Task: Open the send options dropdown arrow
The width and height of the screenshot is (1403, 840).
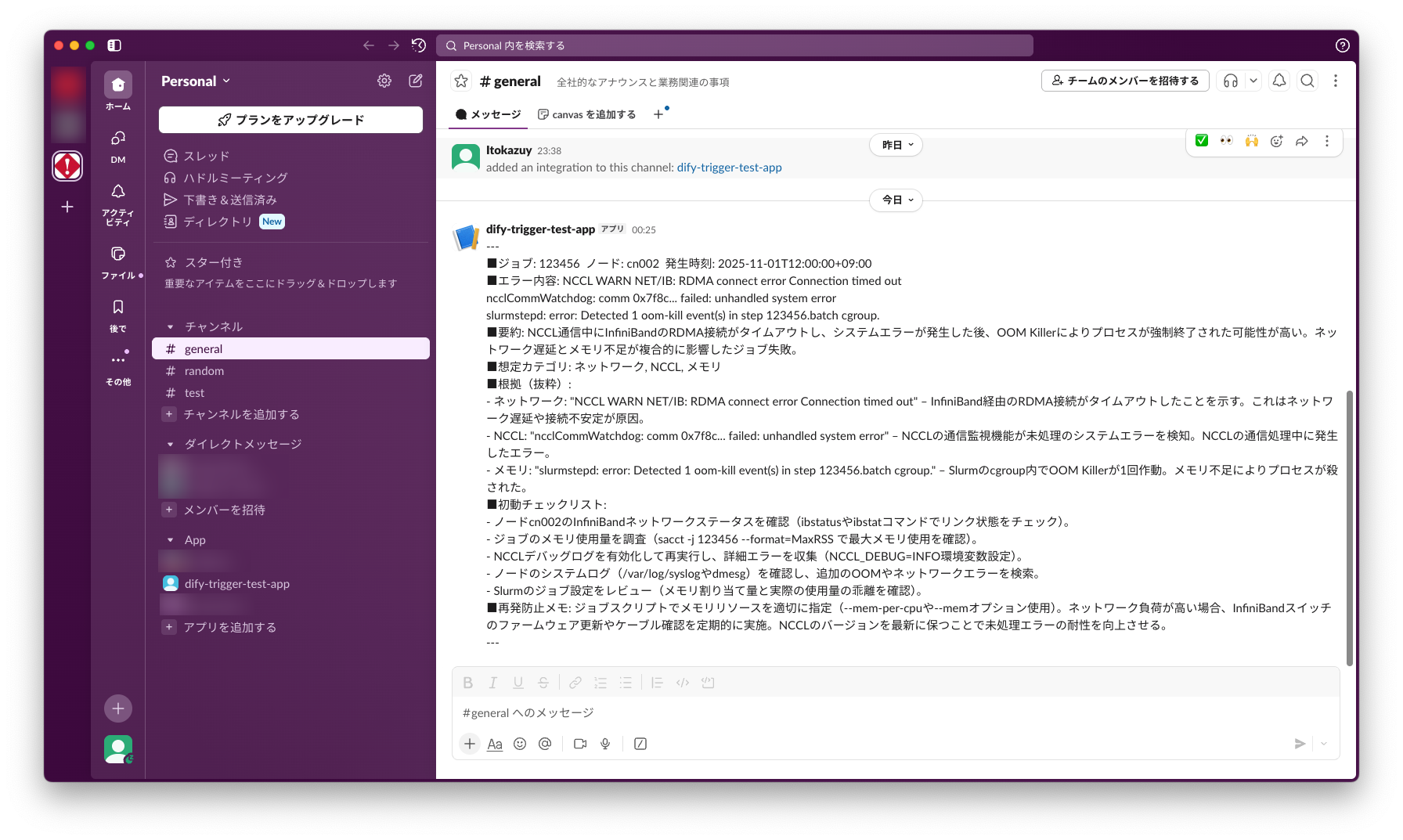Action: tap(1324, 744)
